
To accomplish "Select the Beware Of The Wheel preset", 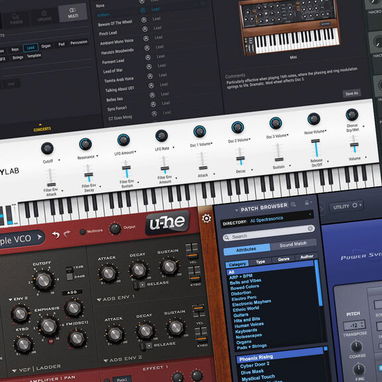I will 114,23.
